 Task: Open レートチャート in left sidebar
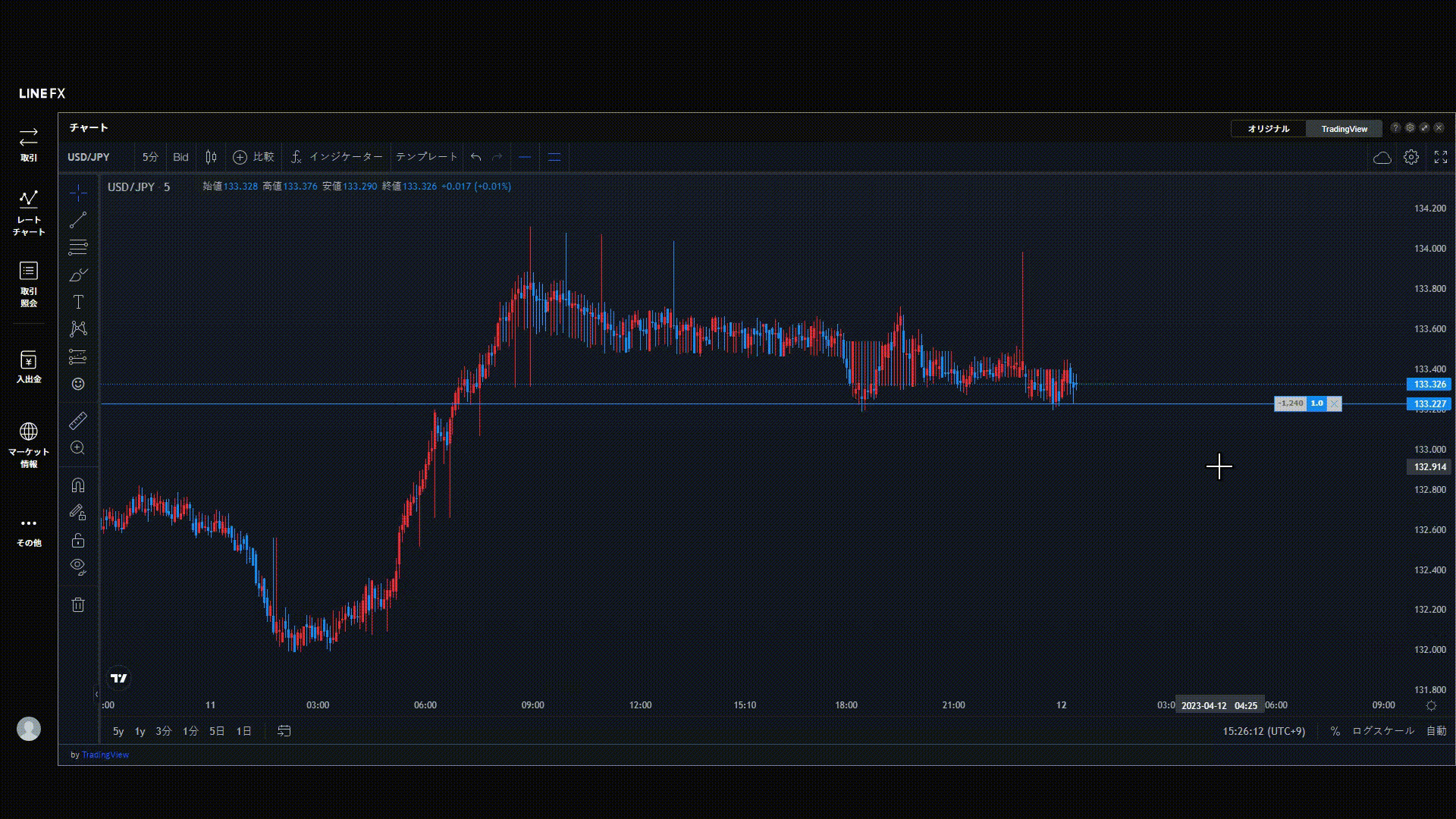point(29,212)
